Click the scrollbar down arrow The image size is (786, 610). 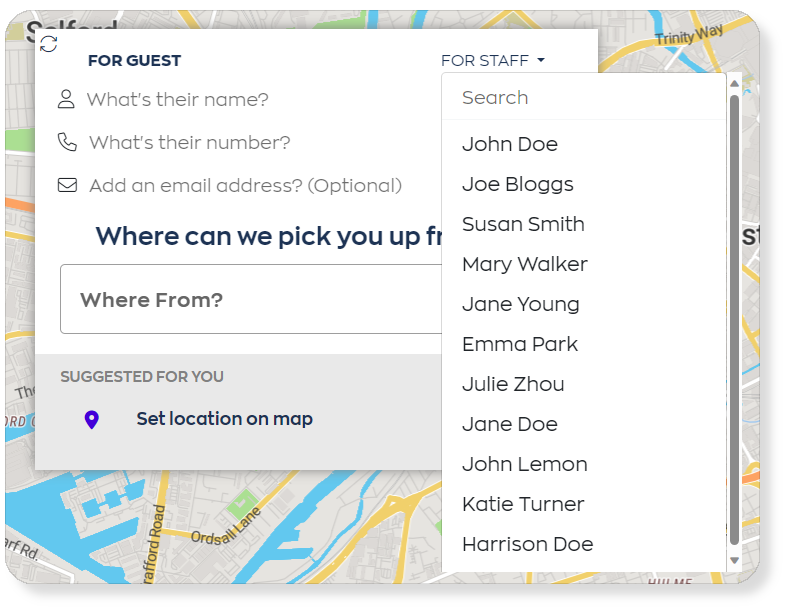click(x=734, y=560)
